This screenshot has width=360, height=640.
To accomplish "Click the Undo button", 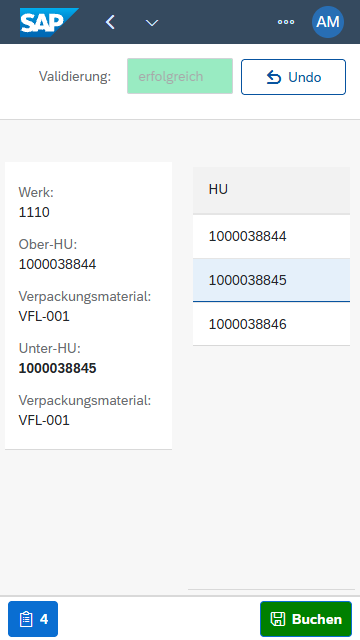I will [x=293, y=77].
